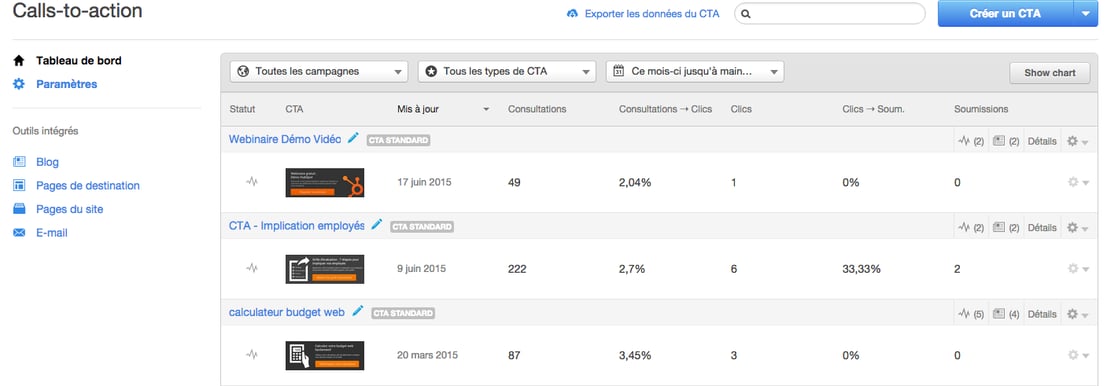Open faded gear menu on 17 juin 2015 row

click(1078, 182)
